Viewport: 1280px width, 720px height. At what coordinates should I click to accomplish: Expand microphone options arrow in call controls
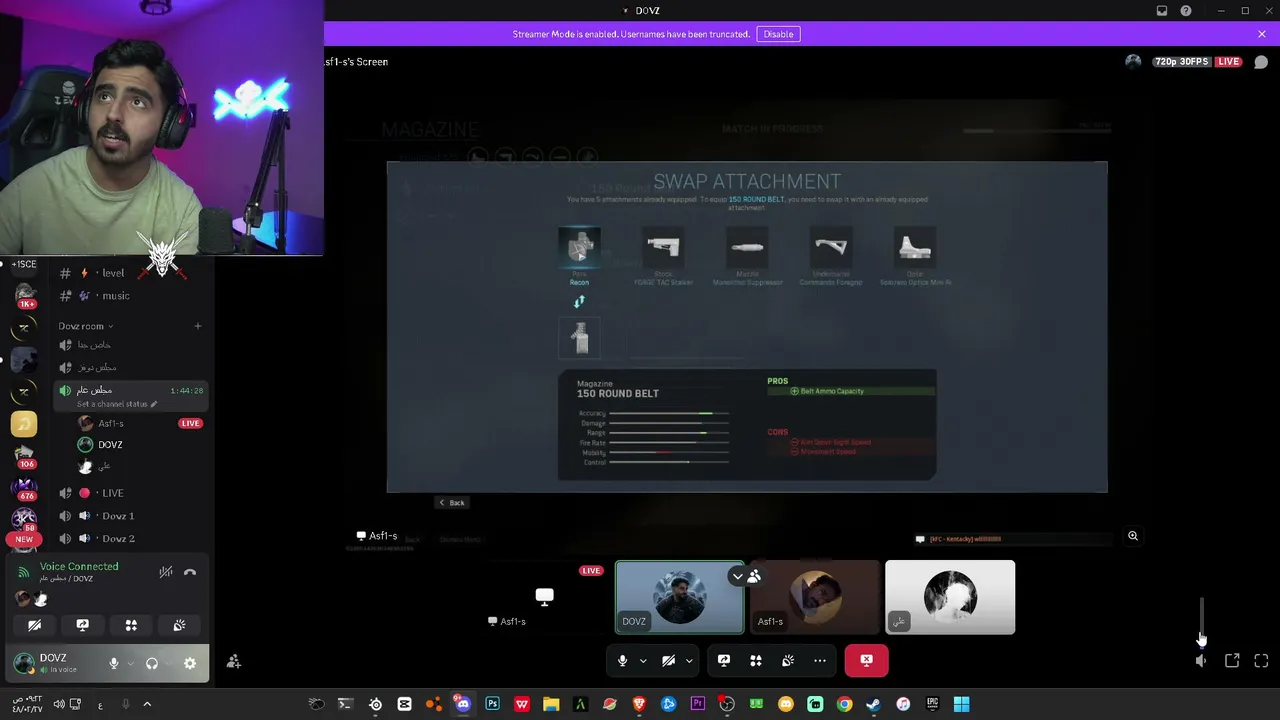[643, 660]
